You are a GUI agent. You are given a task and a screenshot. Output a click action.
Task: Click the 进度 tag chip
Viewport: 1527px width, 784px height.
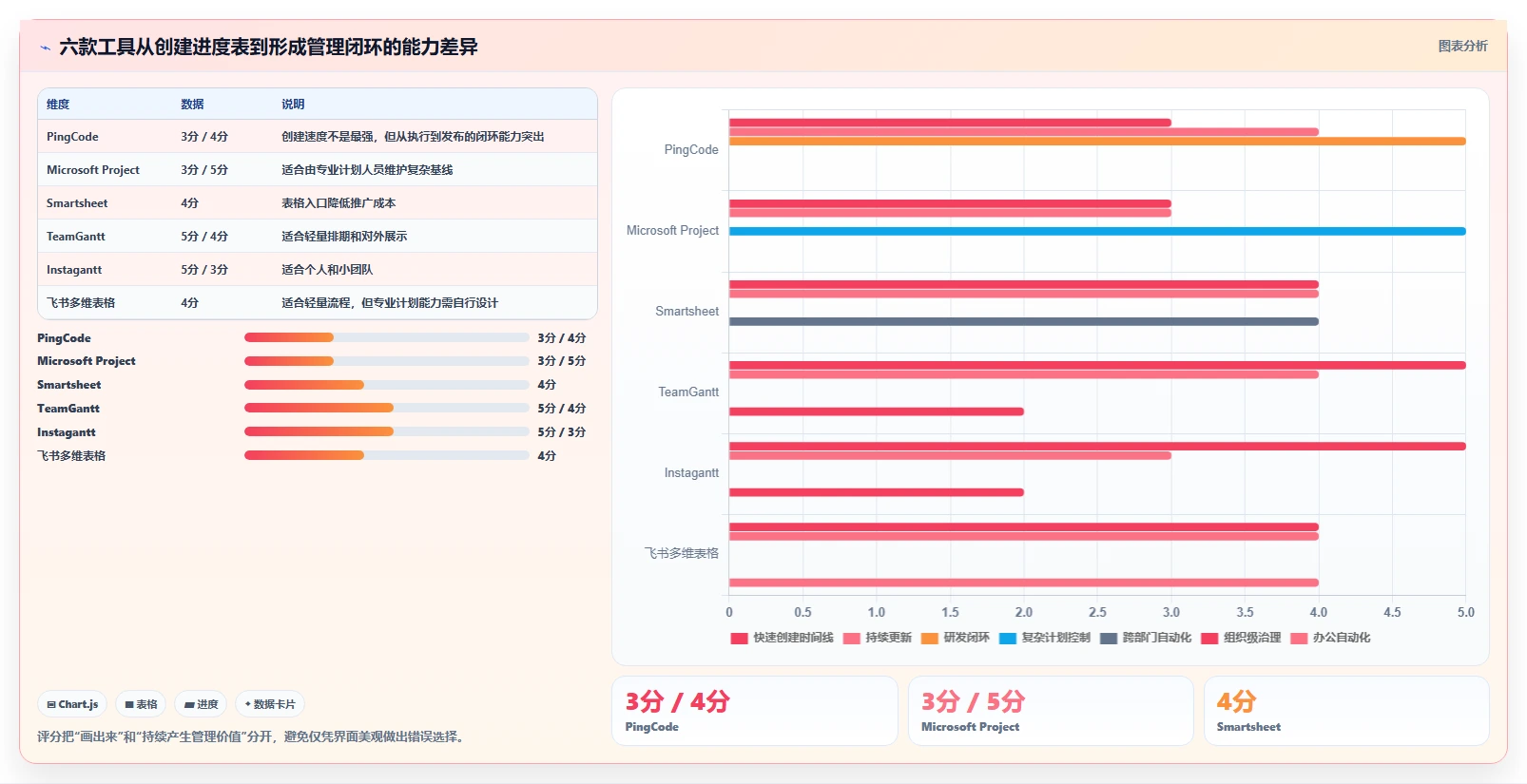point(201,704)
